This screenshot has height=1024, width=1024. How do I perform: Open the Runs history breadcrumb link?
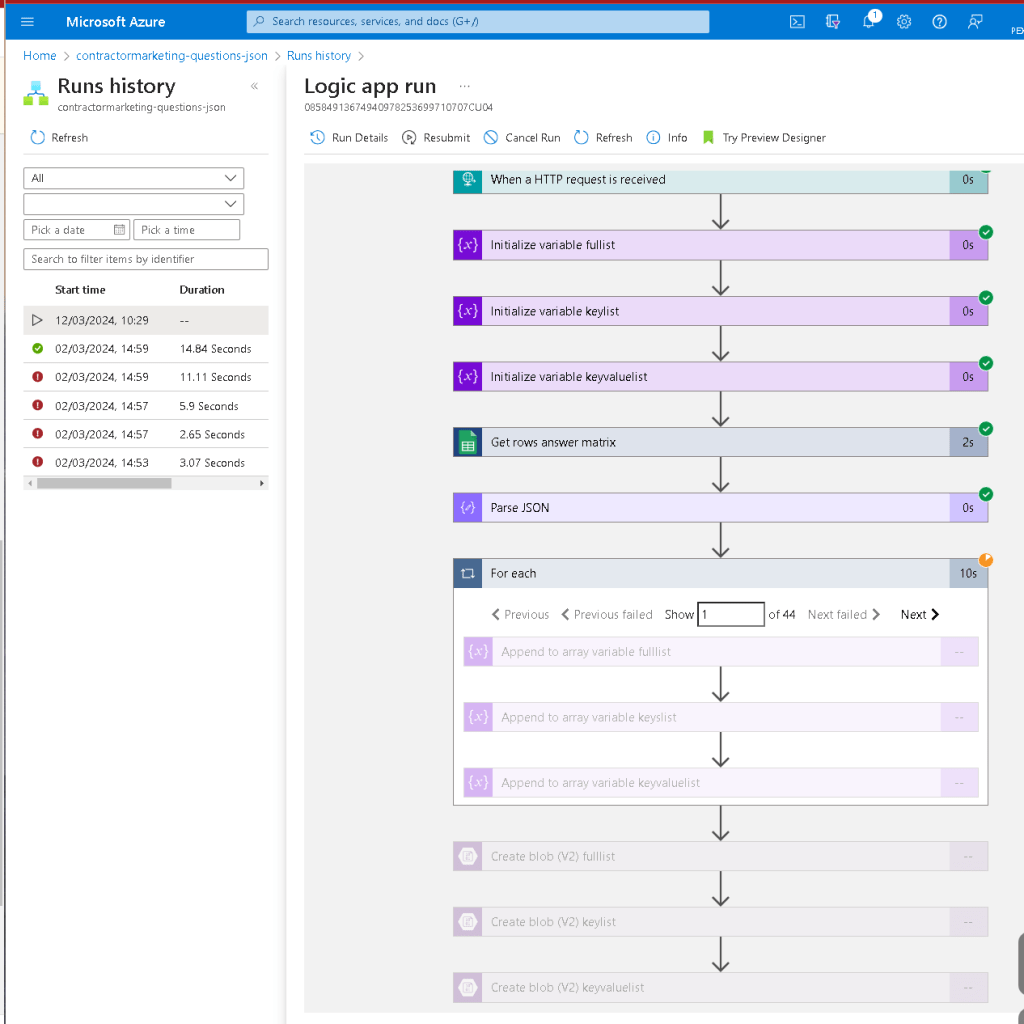click(x=319, y=56)
